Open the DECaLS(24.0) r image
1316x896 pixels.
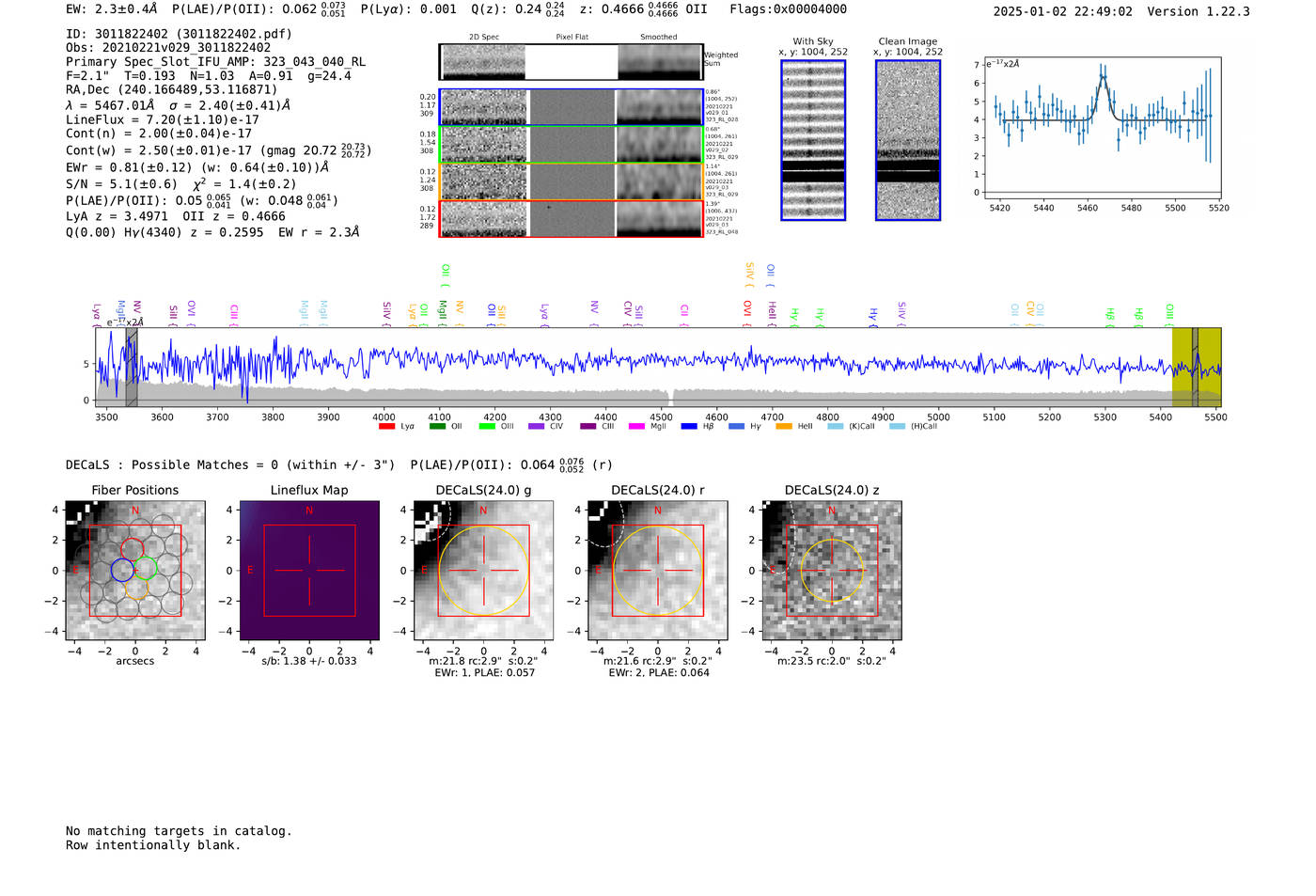(x=658, y=570)
